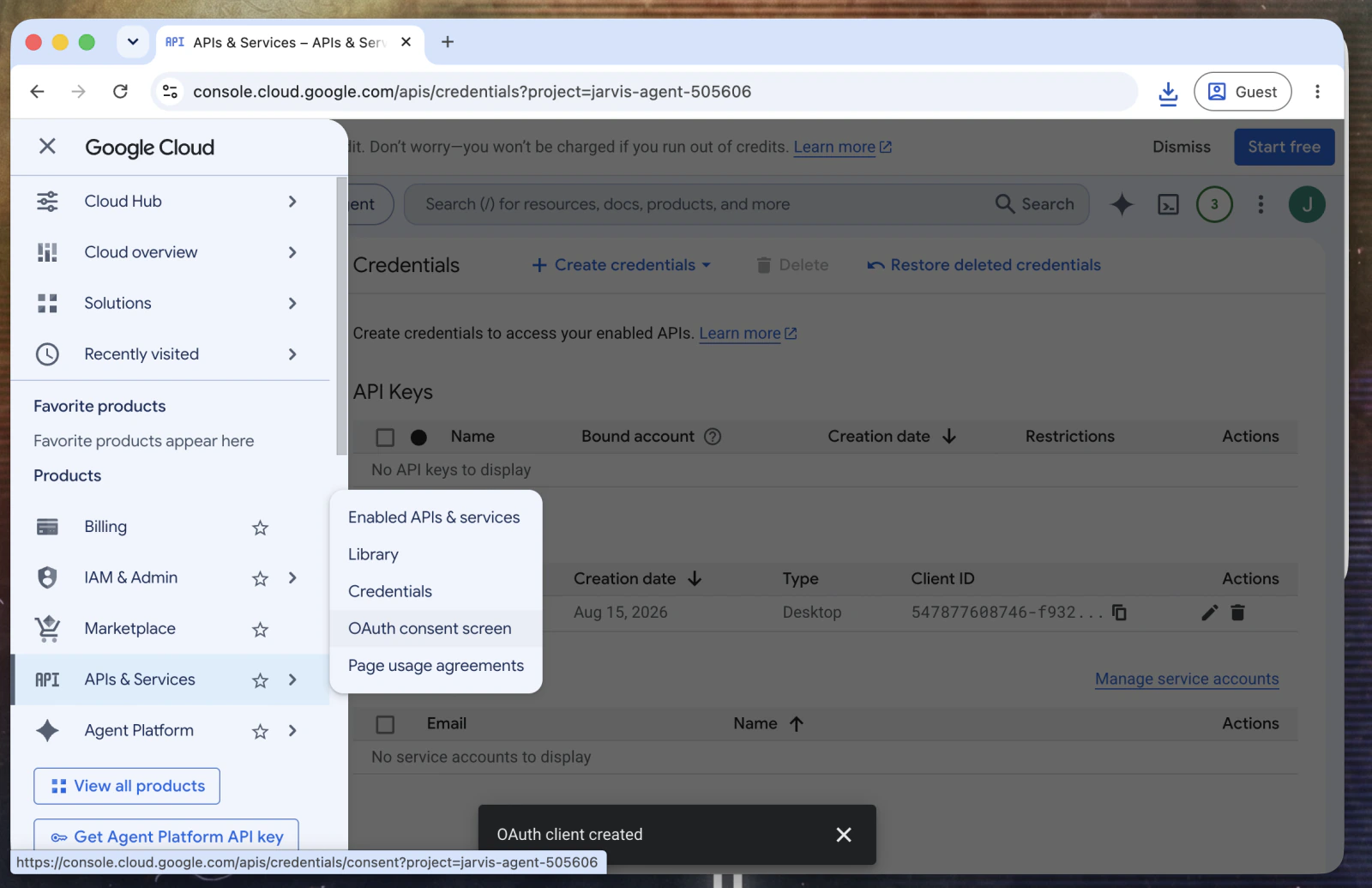Expand Cloud overview submenu arrow

point(292,252)
